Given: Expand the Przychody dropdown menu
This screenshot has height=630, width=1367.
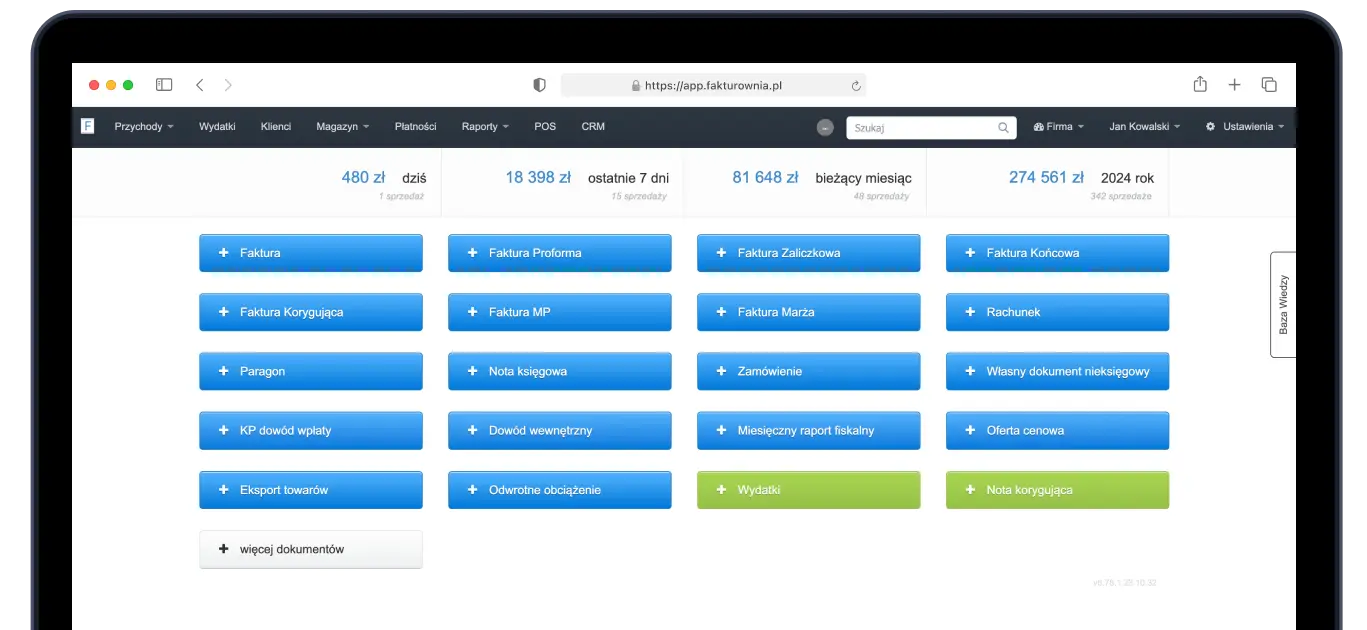Looking at the screenshot, I should pyautogui.click(x=145, y=127).
